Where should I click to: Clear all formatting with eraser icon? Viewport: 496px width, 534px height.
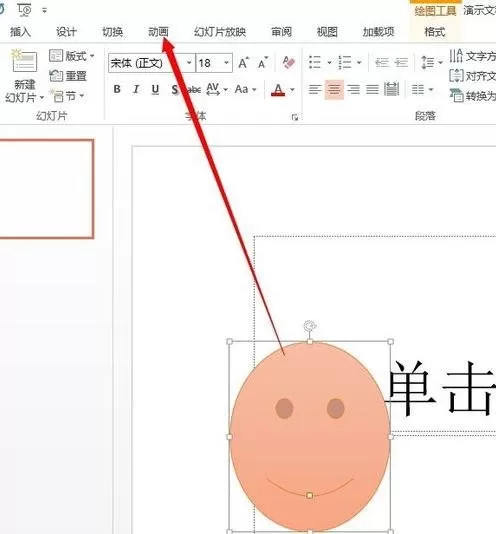point(289,62)
